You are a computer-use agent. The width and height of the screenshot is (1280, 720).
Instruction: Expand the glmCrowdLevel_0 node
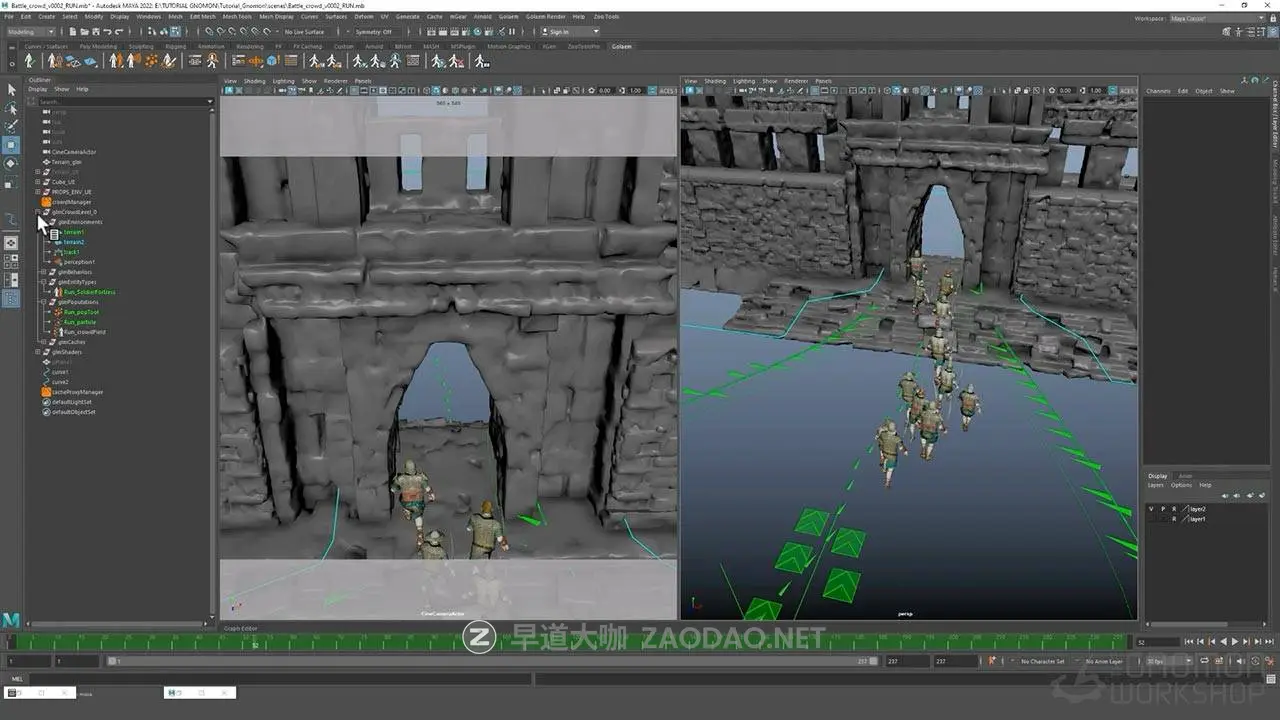tap(38, 212)
